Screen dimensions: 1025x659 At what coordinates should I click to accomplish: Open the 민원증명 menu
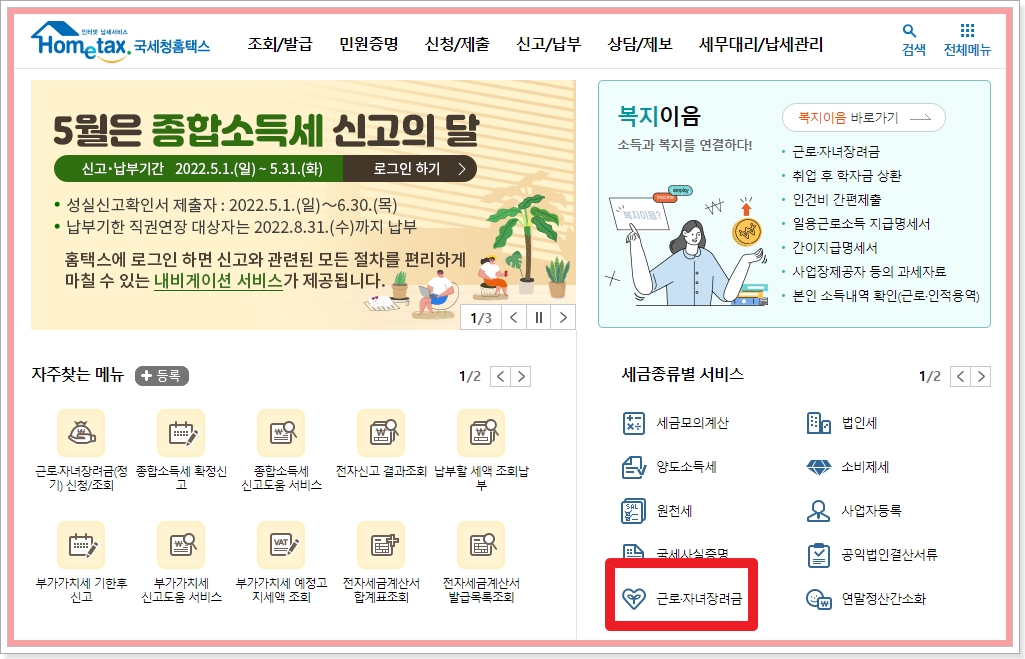click(x=369, y=44)
